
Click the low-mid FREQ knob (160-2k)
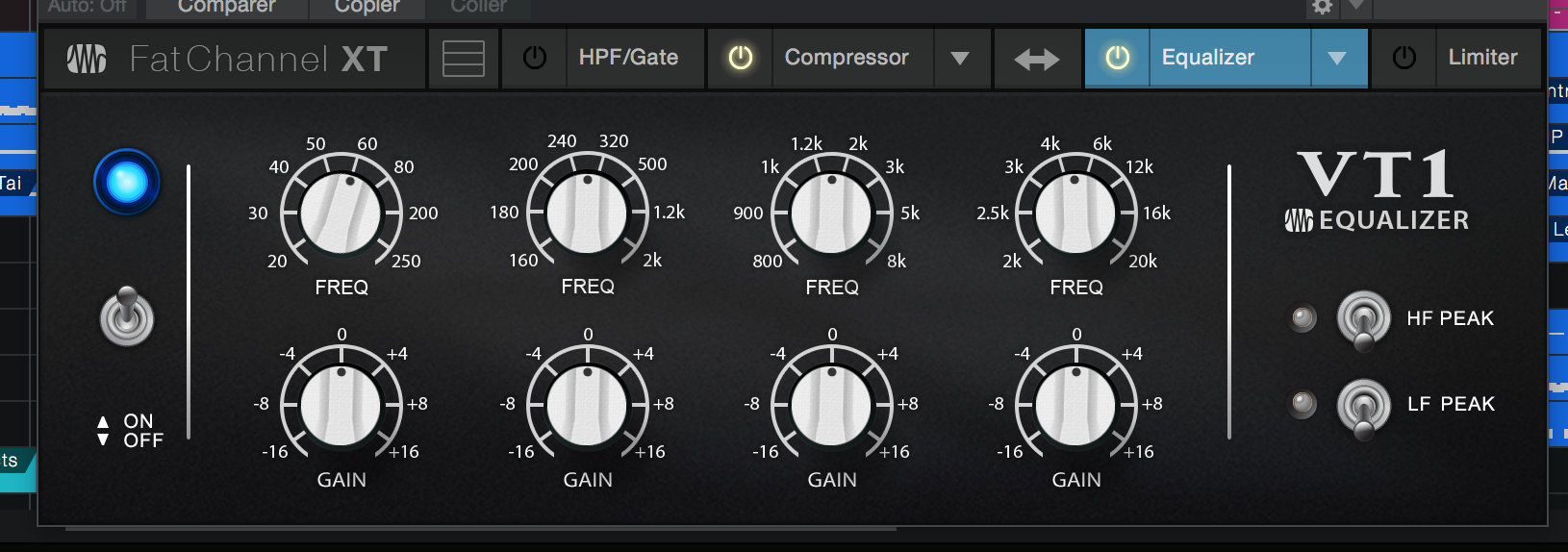587,213
